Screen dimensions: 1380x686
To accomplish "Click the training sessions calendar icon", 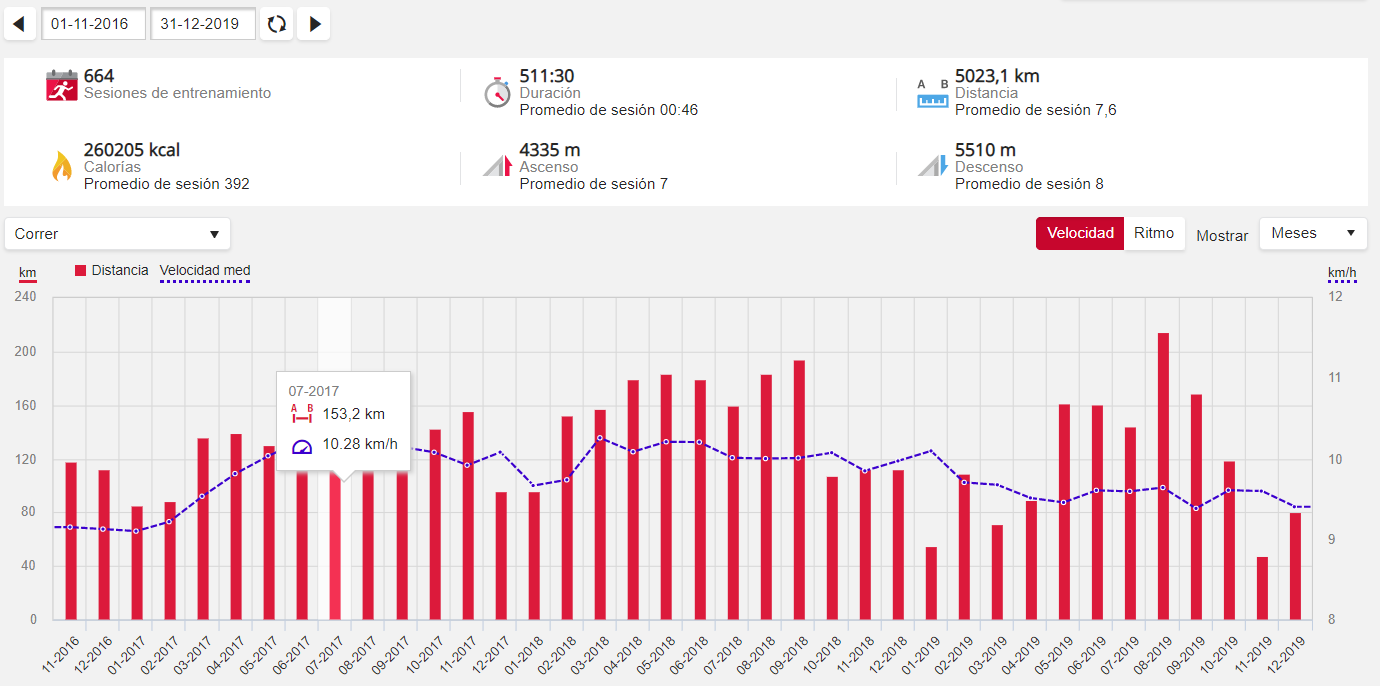I will click(62, 86).
